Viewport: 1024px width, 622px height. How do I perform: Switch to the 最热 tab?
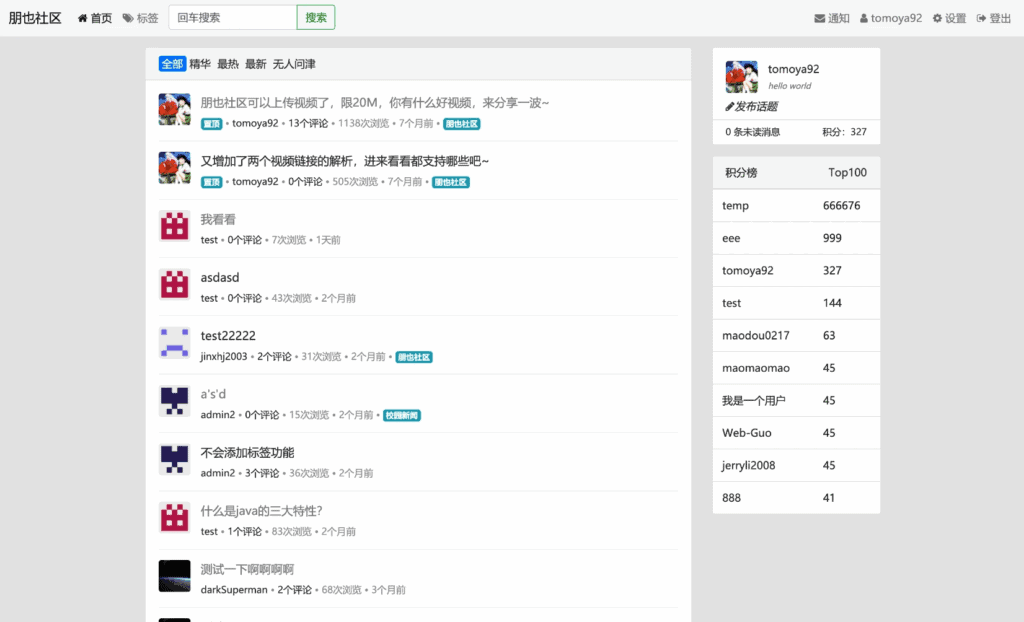228,63
